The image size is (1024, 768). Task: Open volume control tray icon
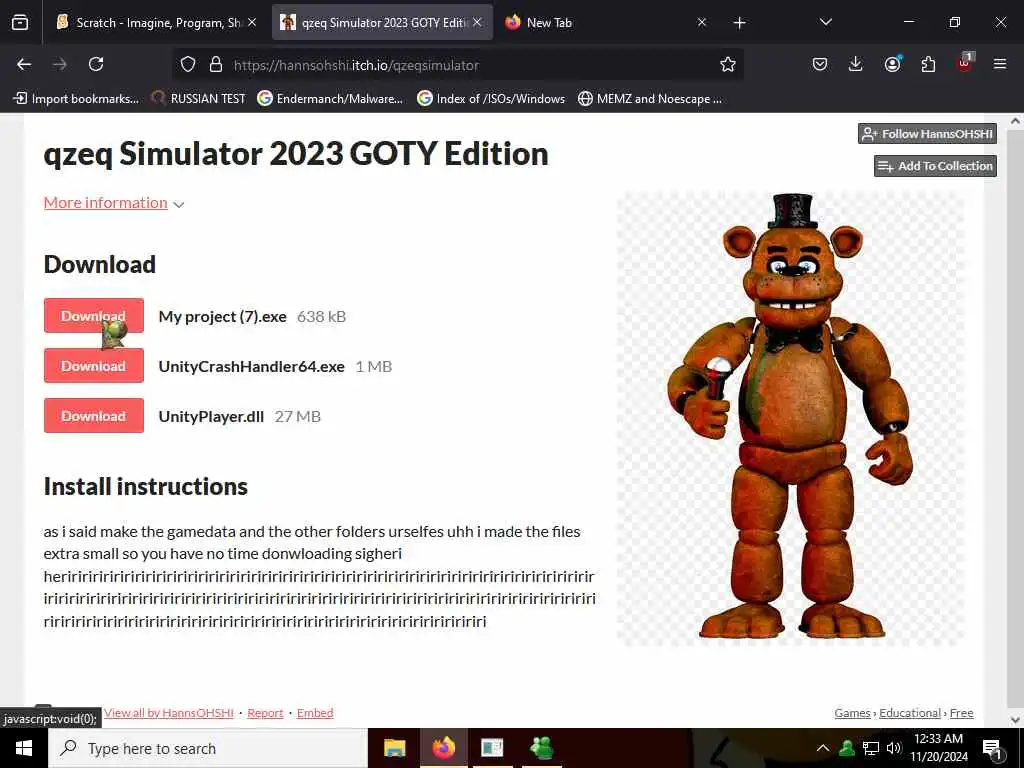pos(894,748)
